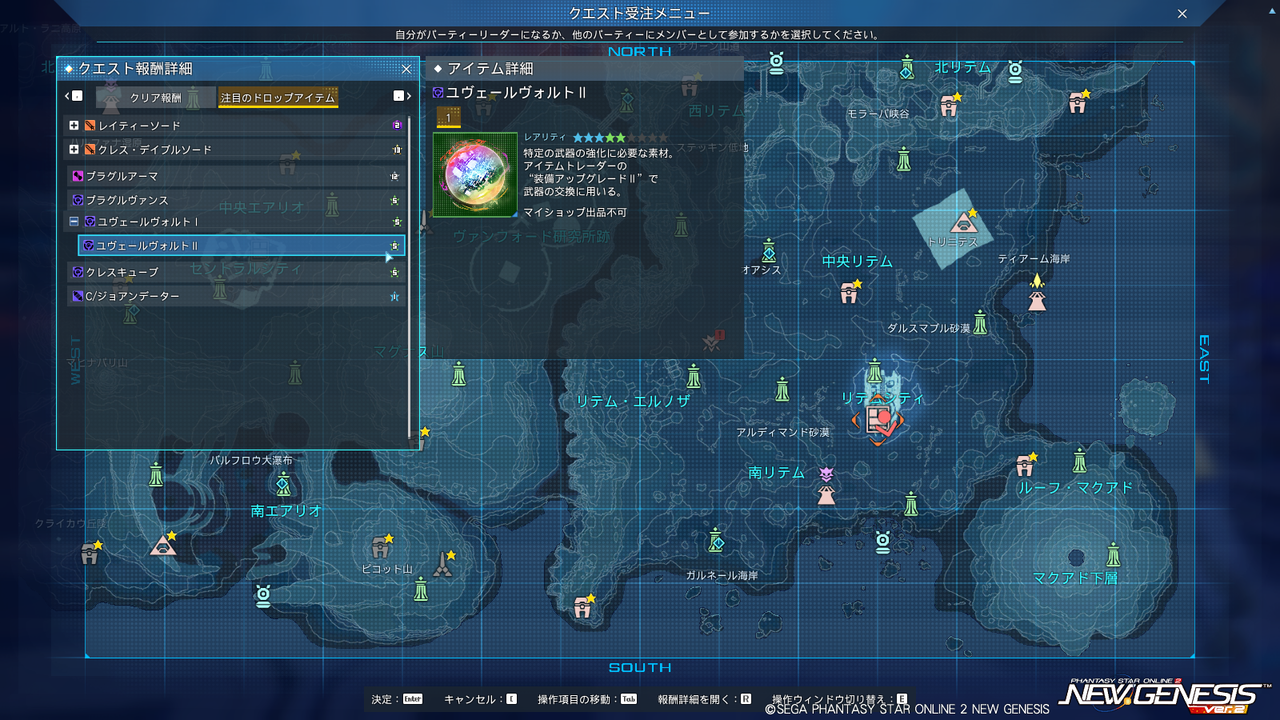The height and width of the screenshot is (720, 1280).
Task: Click the green diamond device left of 北リテム
Action: click(907, 68)
